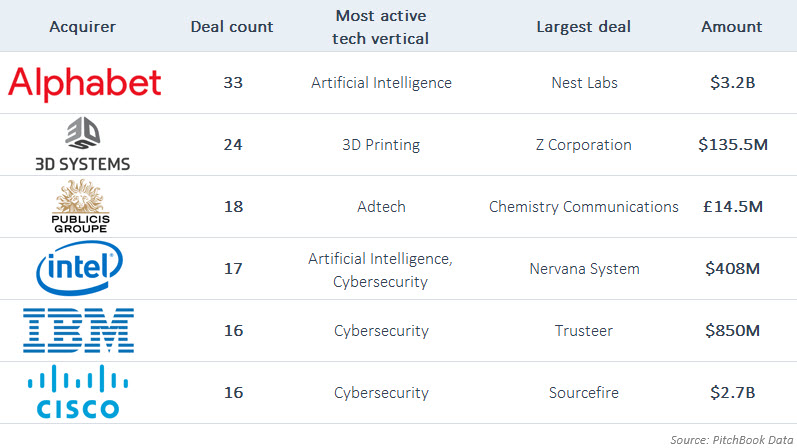Click the Sourcefire deal name
This screenshot has height=448, width=797.
584,393
